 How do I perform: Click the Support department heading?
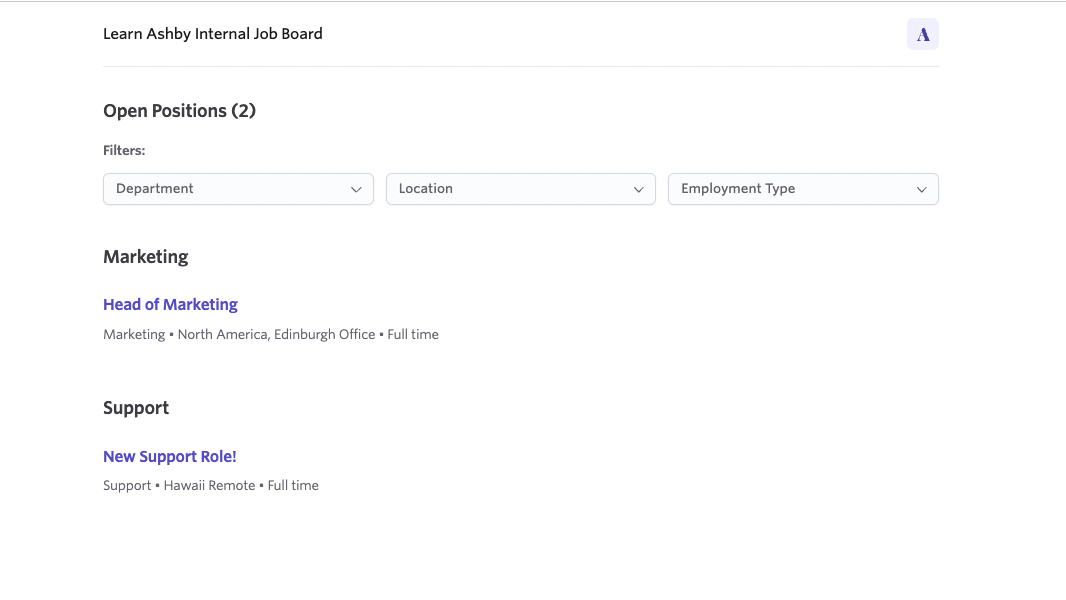point(136,408)
